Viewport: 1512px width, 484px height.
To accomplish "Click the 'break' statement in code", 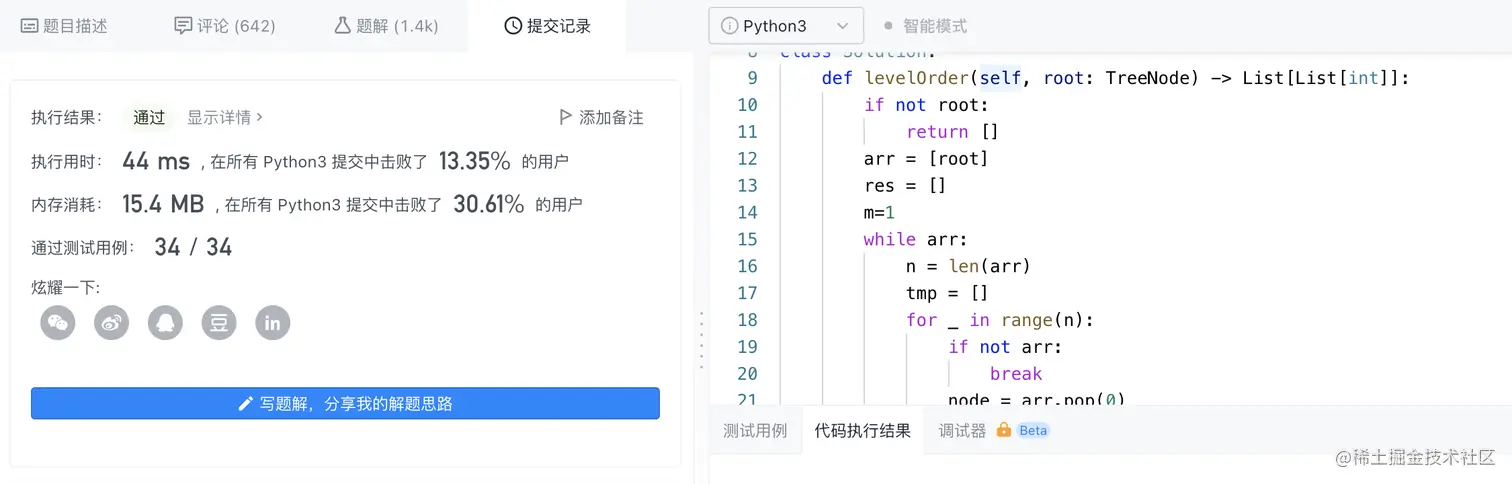I will [1016, 374].
